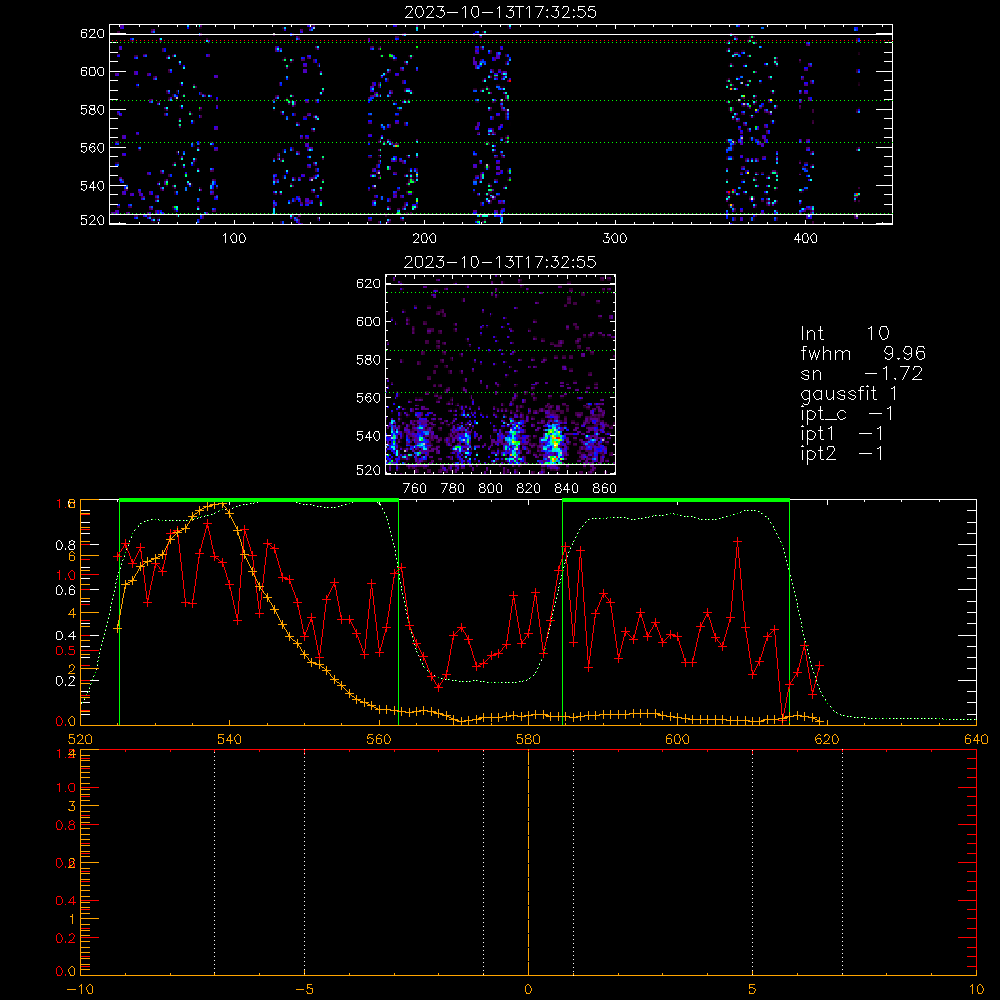The image size is (1000, 1000).
Task: Click y-axis label 600 on top plot
Action: click(x=92, y=71)
